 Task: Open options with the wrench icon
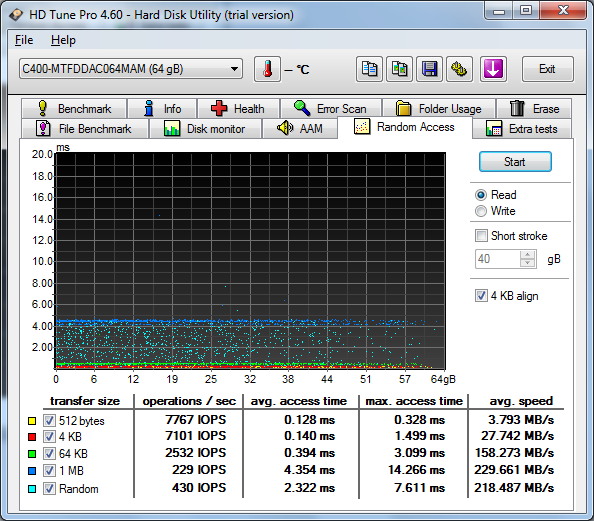coord(459,69)
